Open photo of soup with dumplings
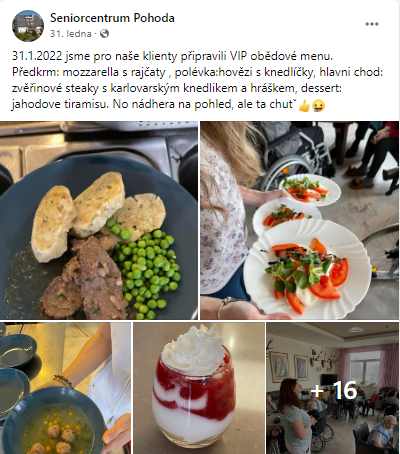Screen dimensions: 400x454 pos(65,388)
